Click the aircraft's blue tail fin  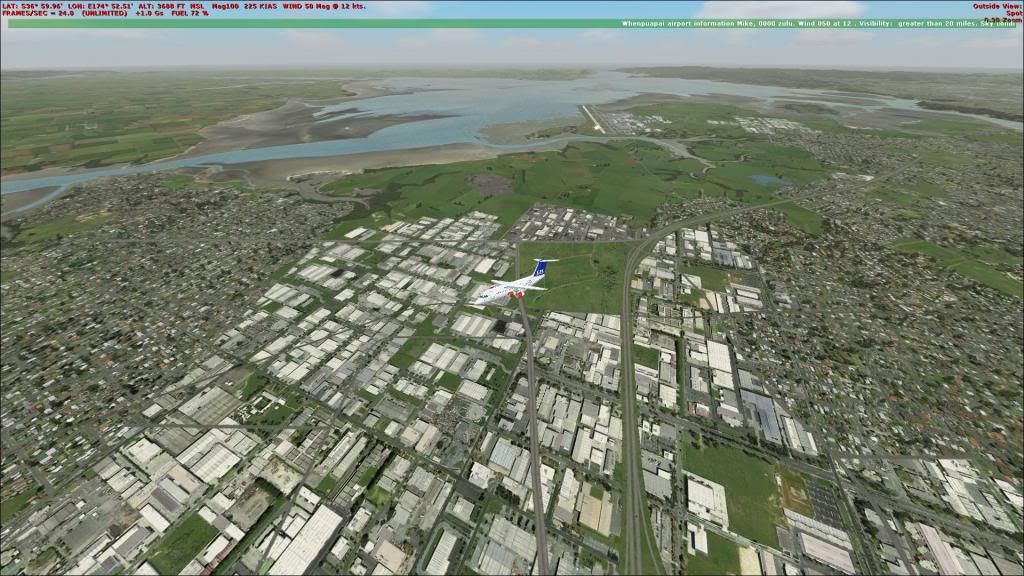(543, 268)
